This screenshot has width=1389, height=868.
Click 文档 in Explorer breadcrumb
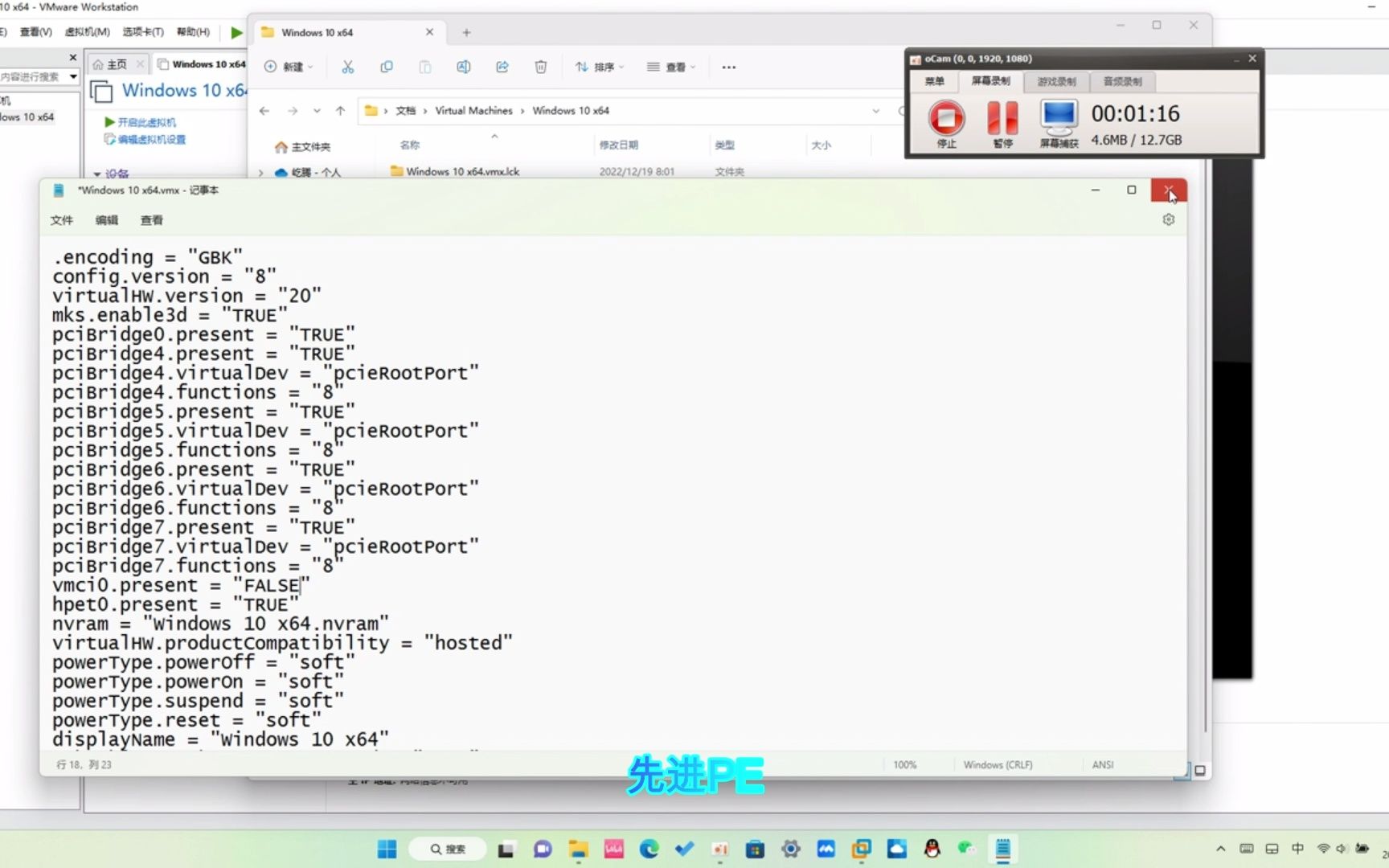click(x=405, y=111)
